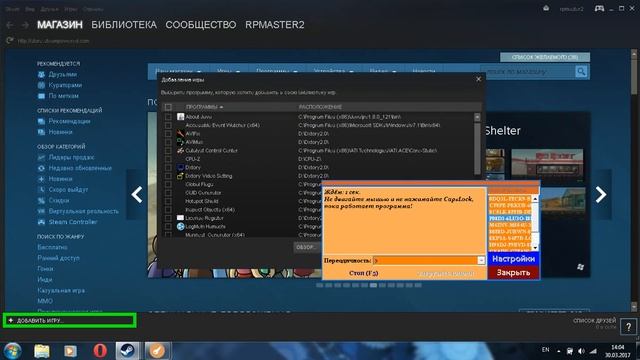Check the About Java checkbox
Screen dimensions: 640x360
[168, 117]
